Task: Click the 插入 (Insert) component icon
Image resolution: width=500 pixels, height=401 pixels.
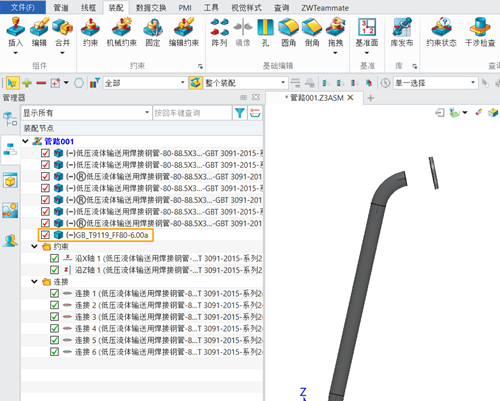Action: [15, 27]
